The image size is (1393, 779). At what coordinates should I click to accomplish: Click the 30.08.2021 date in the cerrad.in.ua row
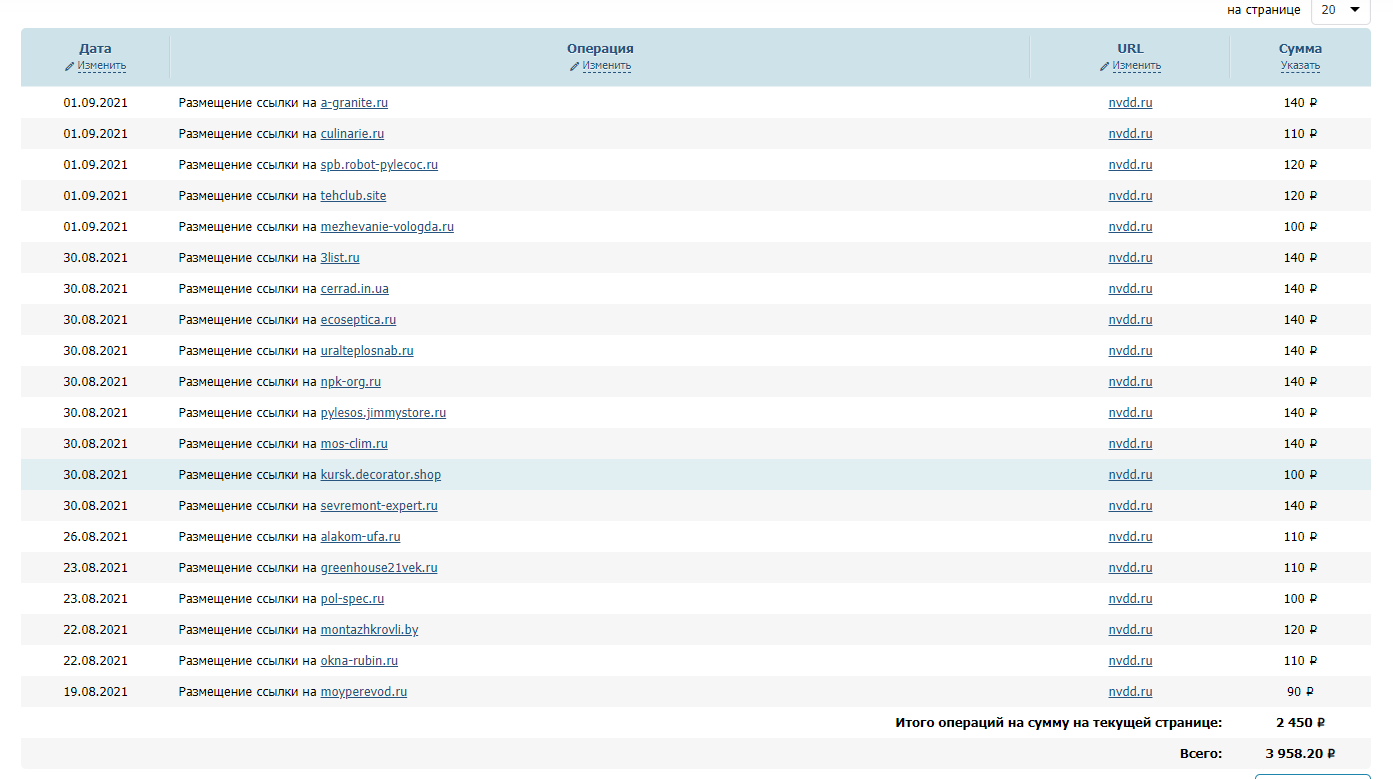click(95, 289)
